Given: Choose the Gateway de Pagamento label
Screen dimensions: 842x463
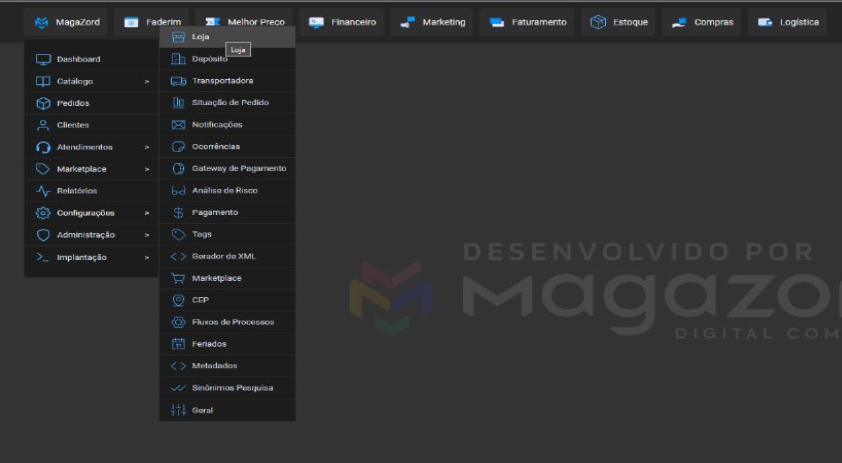Looking at the screenshot, I should [239, 169].
